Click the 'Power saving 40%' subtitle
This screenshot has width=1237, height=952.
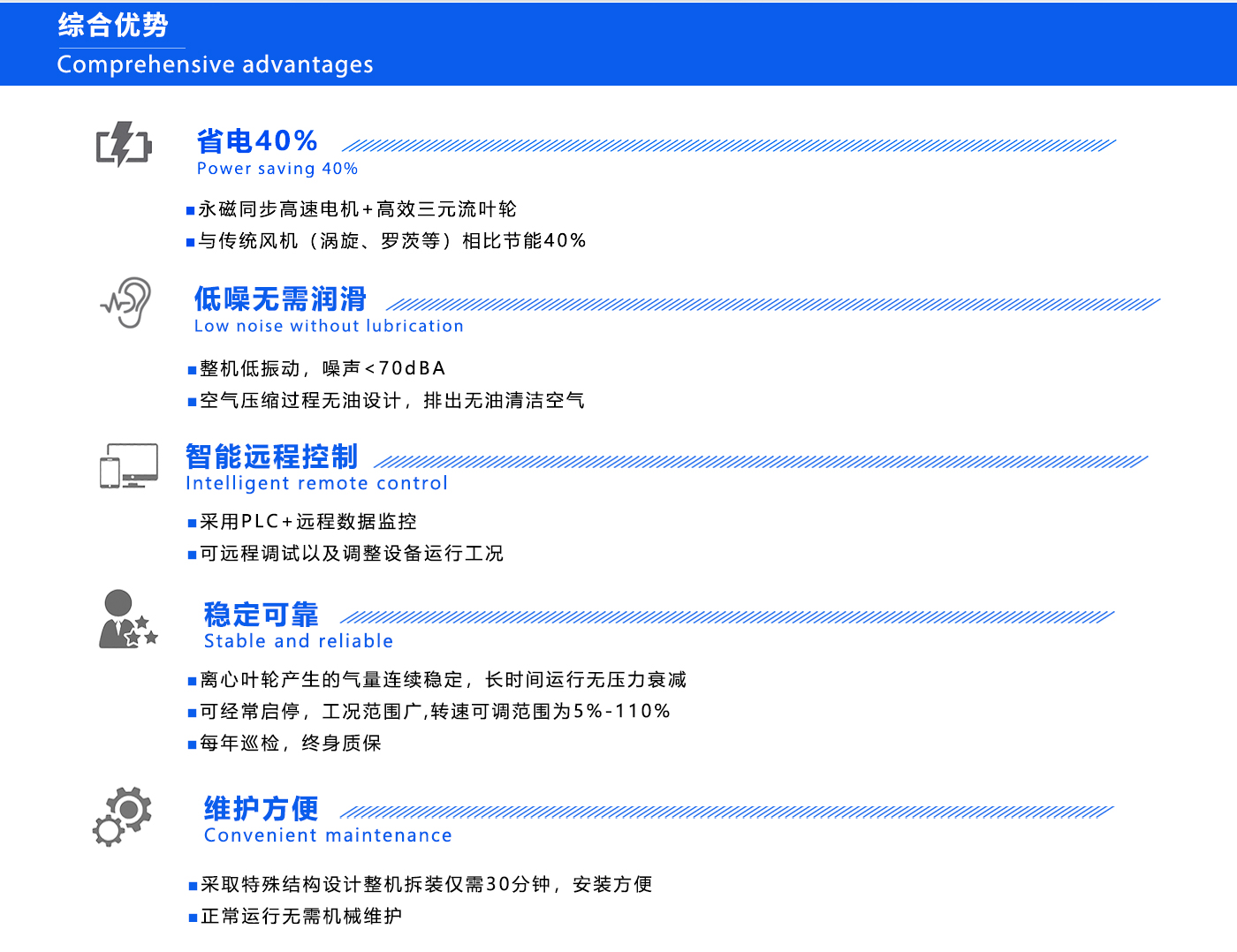click(x=277, y=169)
